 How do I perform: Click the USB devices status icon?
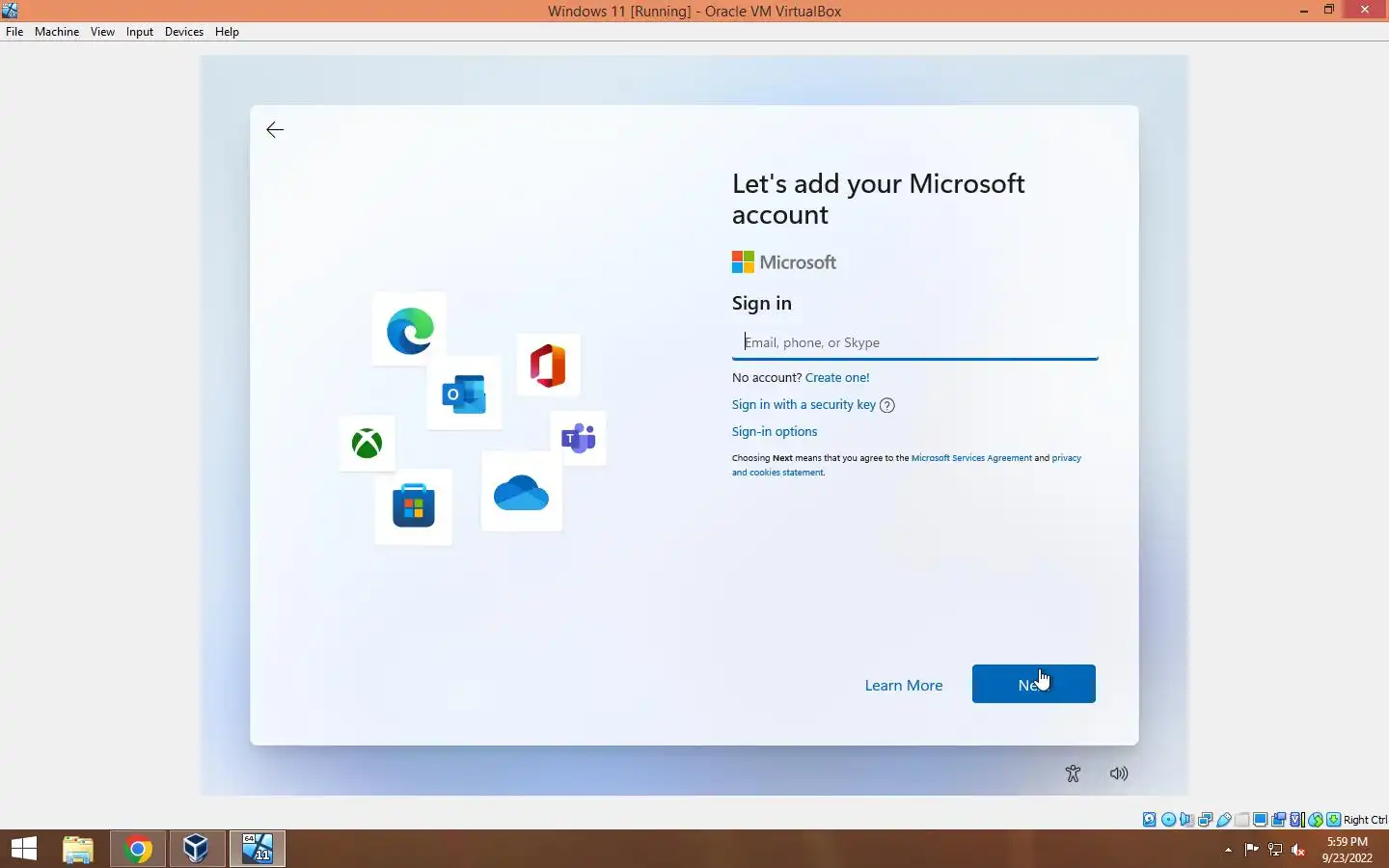tap(1224, 820)
